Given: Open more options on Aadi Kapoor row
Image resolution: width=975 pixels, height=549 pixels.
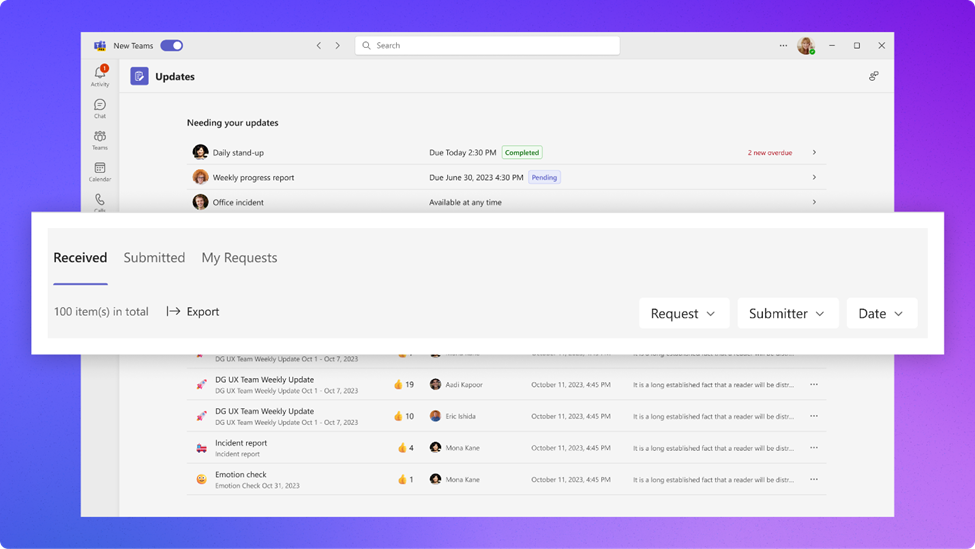Looking at the screenshot, I should coord(814,384).
